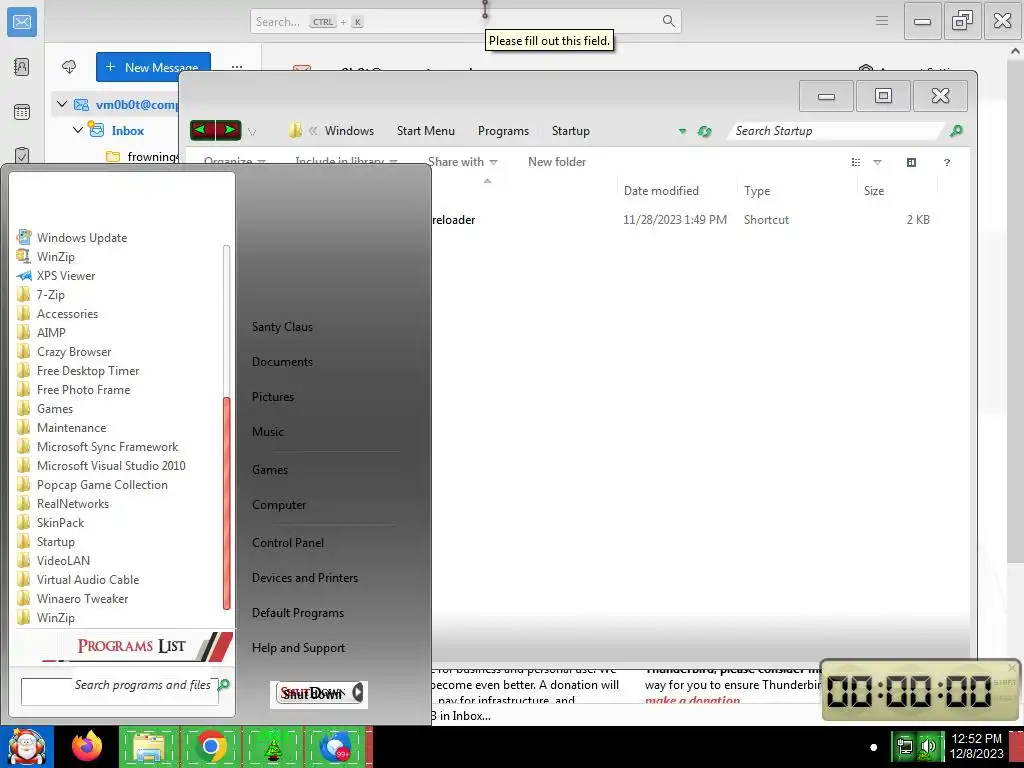Image resolution: width=1024 pixels, height=768 pixels.
Task: Open the Thunderbird Mail space icon
Action: click(22, 22)
